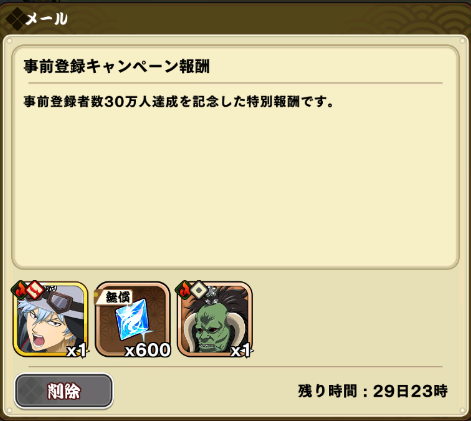Viewport: 471px width, 421px height.
Task: Tap the 削除 delete button
Action: point(64,391)
